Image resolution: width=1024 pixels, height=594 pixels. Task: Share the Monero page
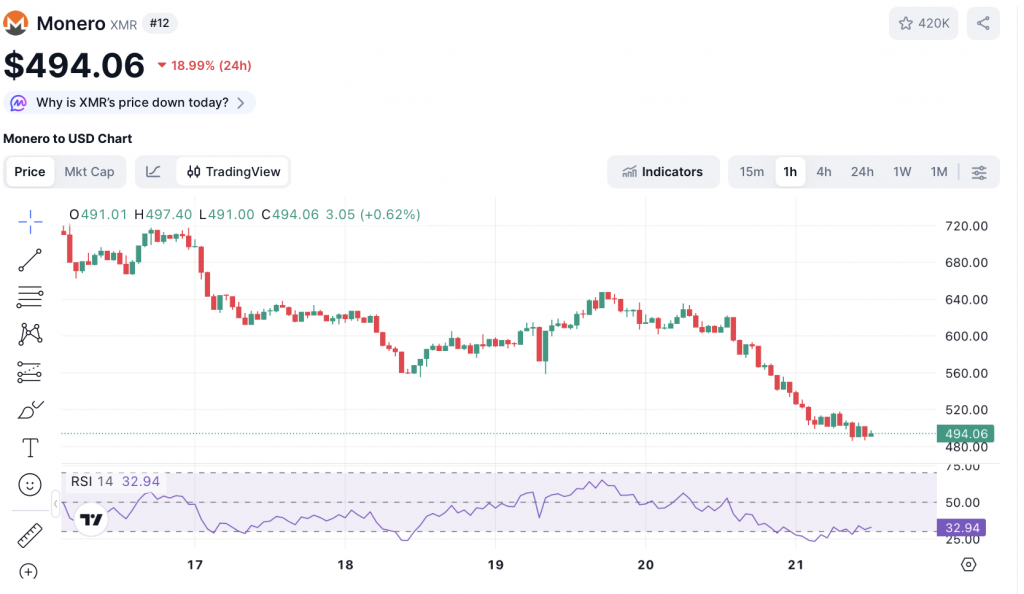pos(983,22)
